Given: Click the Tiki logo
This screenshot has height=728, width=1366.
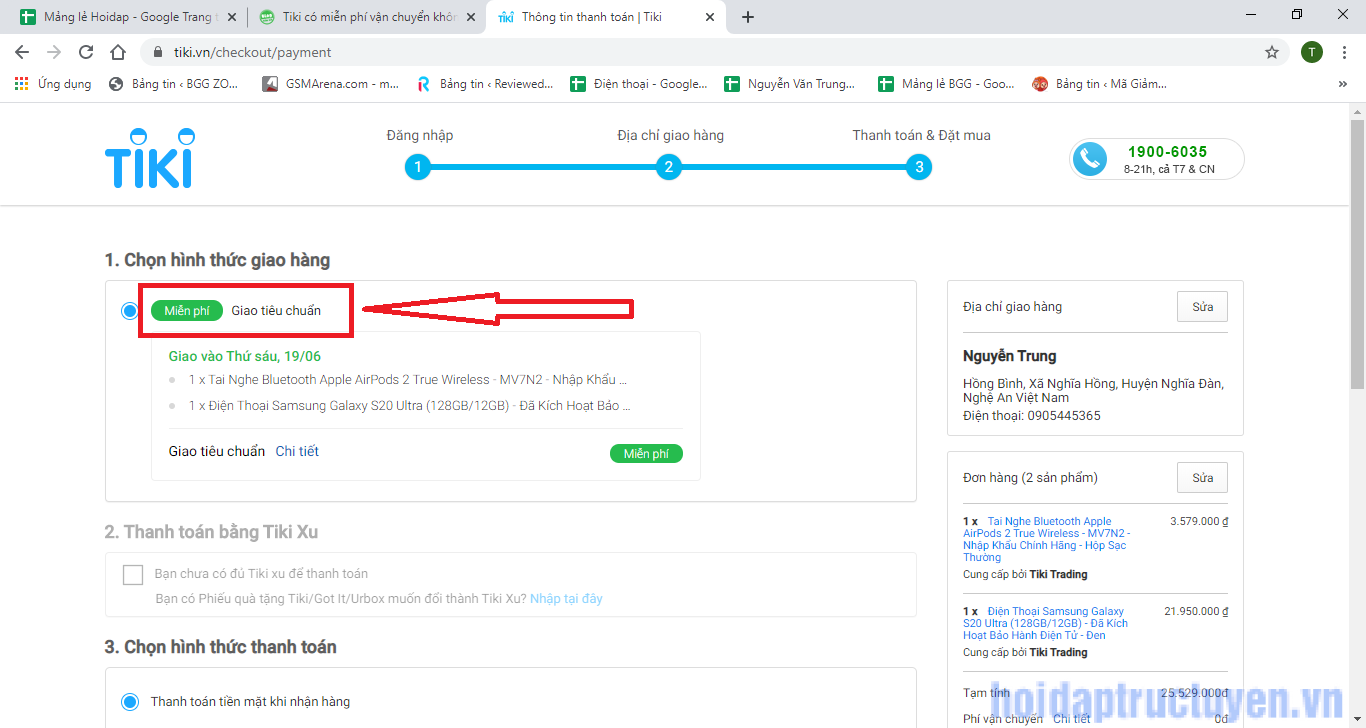Looking at the screenshot, I should 150,158.
